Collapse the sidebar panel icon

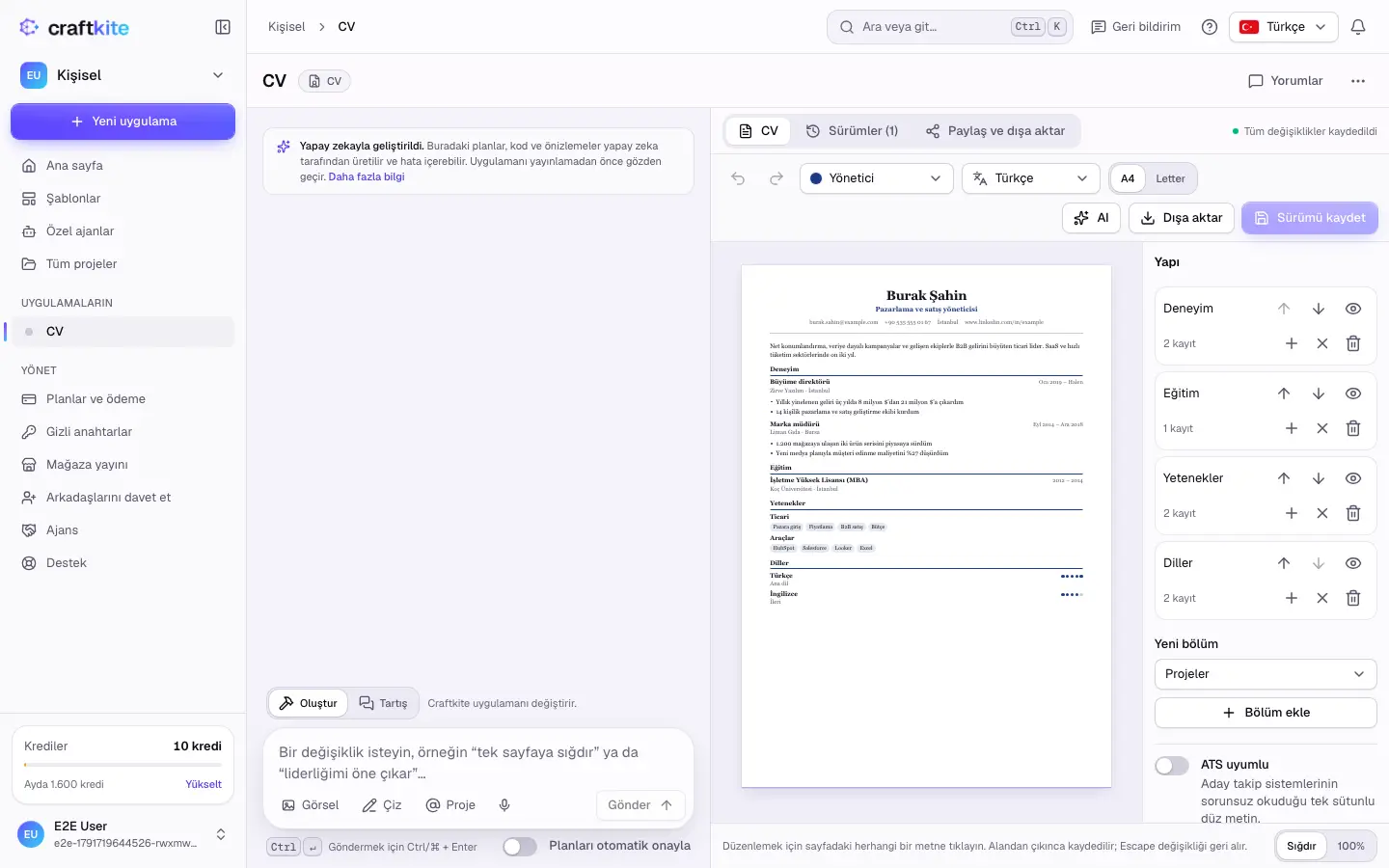tap(223, 27)
